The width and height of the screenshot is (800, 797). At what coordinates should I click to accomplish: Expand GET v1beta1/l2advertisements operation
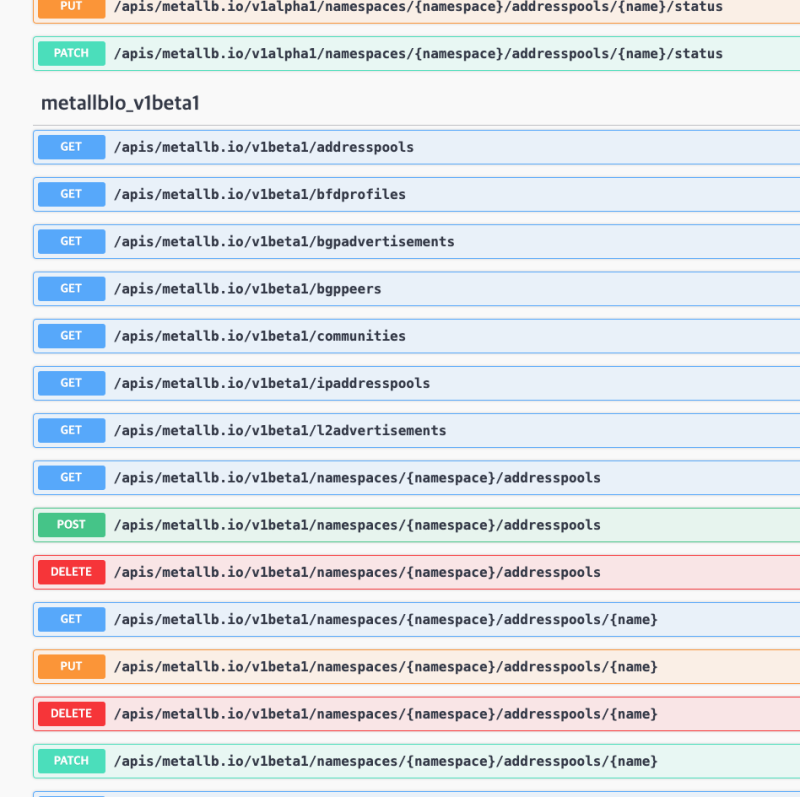click(x=416, y=430)
